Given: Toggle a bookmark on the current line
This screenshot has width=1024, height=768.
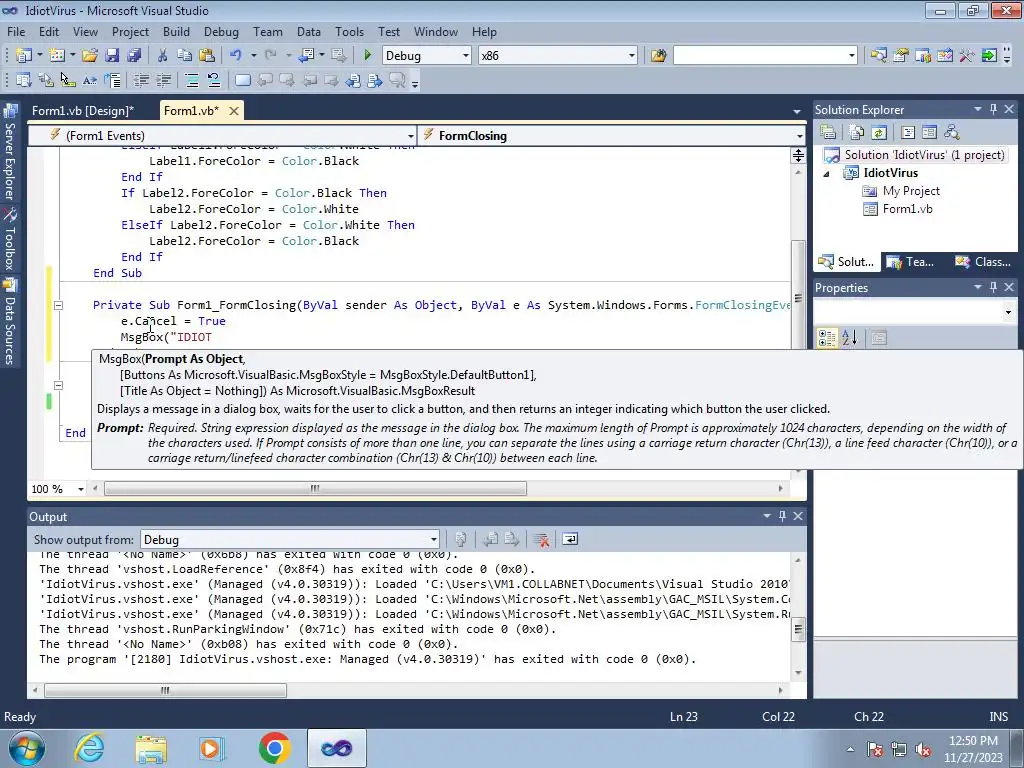Looking at the screenshot, I should click(x=242, y=80).
